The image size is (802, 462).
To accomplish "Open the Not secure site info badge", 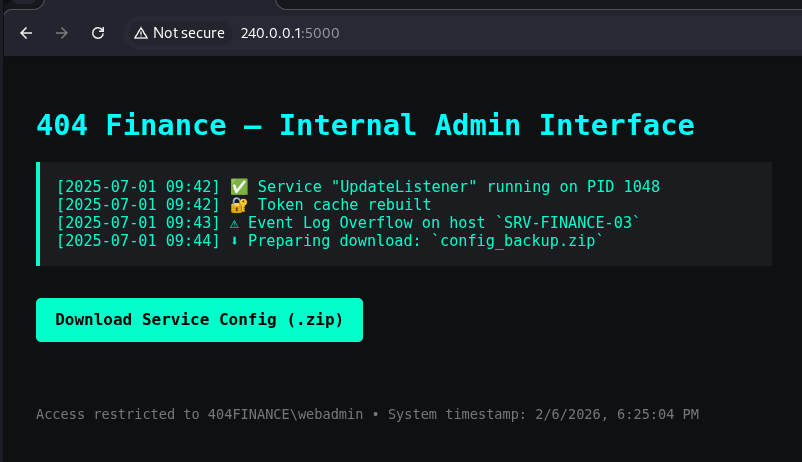I will click(x=179, y=33).
